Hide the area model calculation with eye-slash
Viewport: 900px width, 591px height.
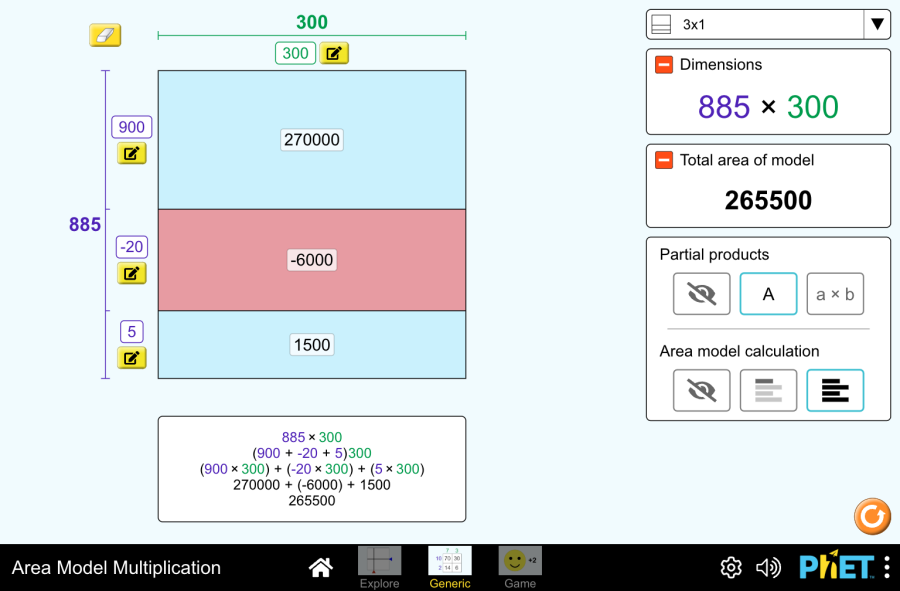[x=701, y=390]
